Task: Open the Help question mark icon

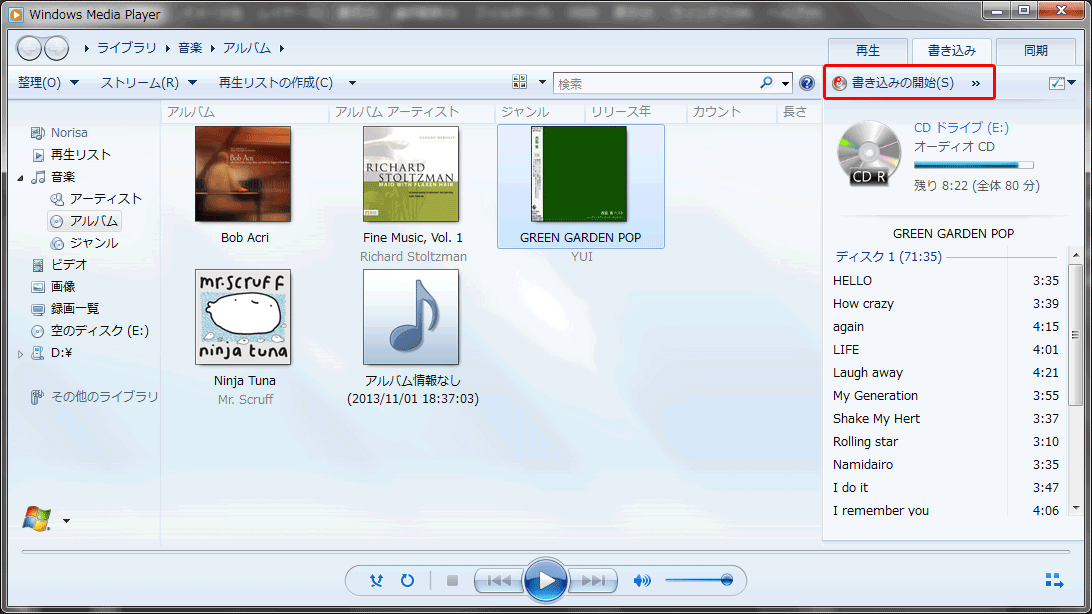Action: [x=806, y=83]
